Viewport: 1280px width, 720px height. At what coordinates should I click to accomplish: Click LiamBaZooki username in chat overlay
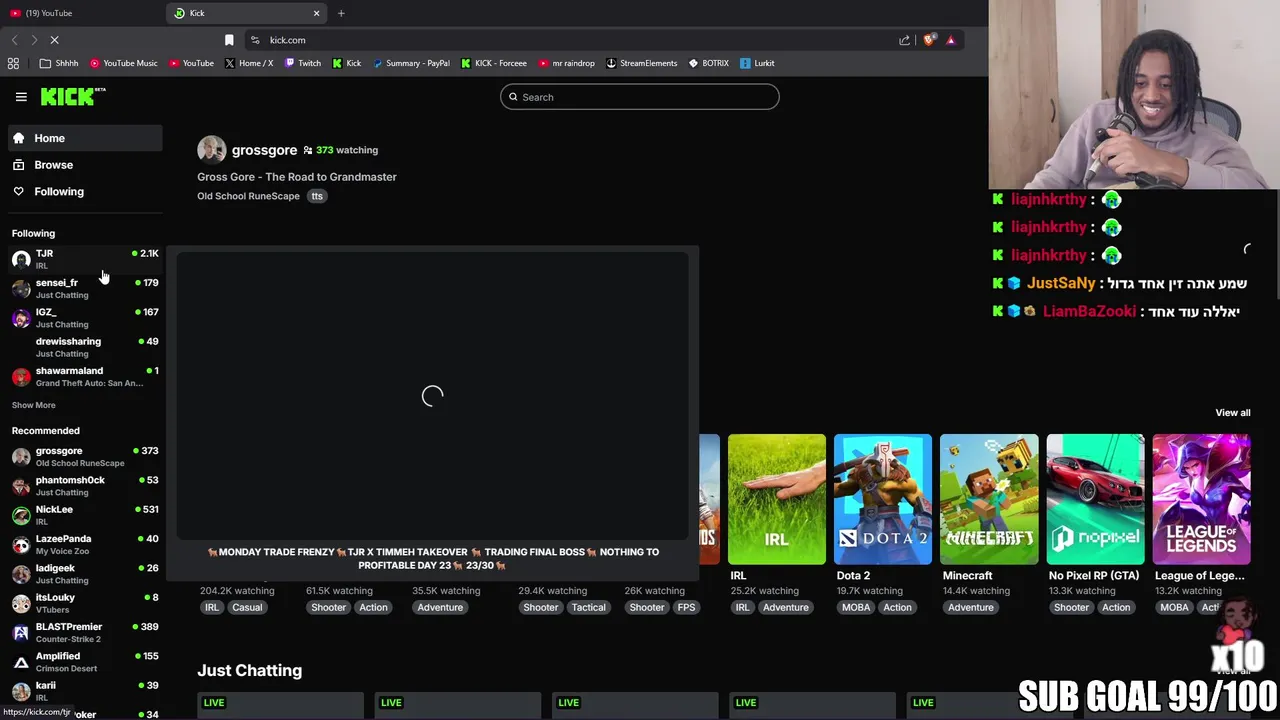point(1089,312)
